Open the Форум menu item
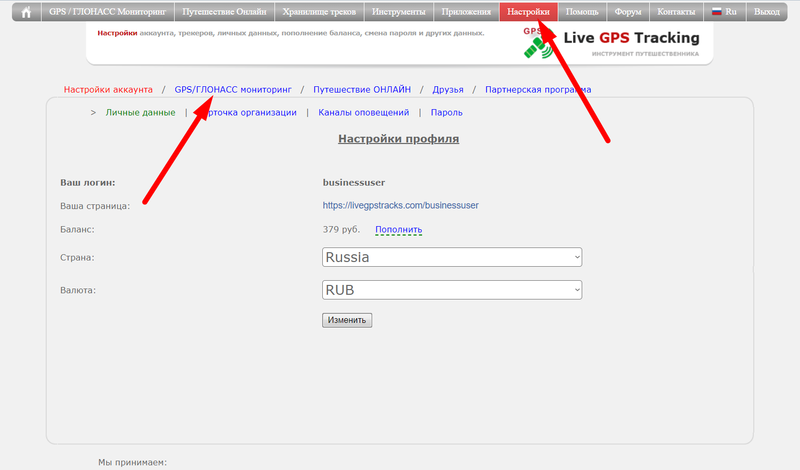Screen dimensions: 800x470 628,12
